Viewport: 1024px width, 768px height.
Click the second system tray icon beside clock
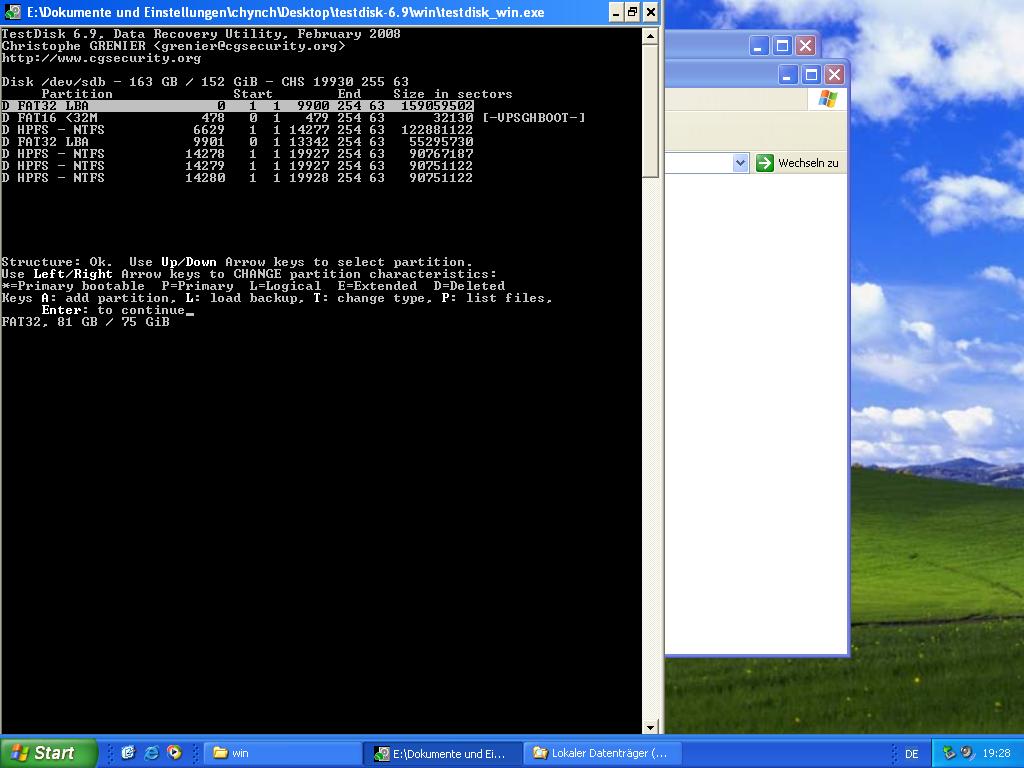(x=967, y=753)
